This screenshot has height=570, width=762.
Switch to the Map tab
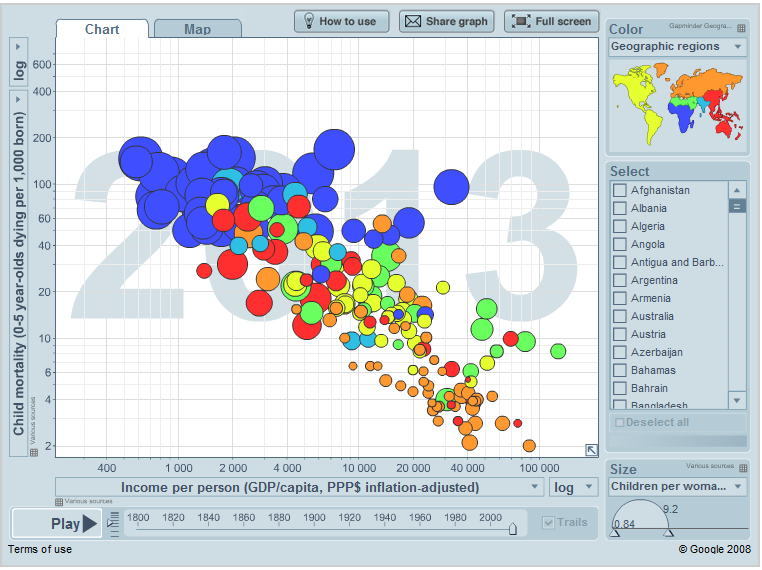pos(198,29)
